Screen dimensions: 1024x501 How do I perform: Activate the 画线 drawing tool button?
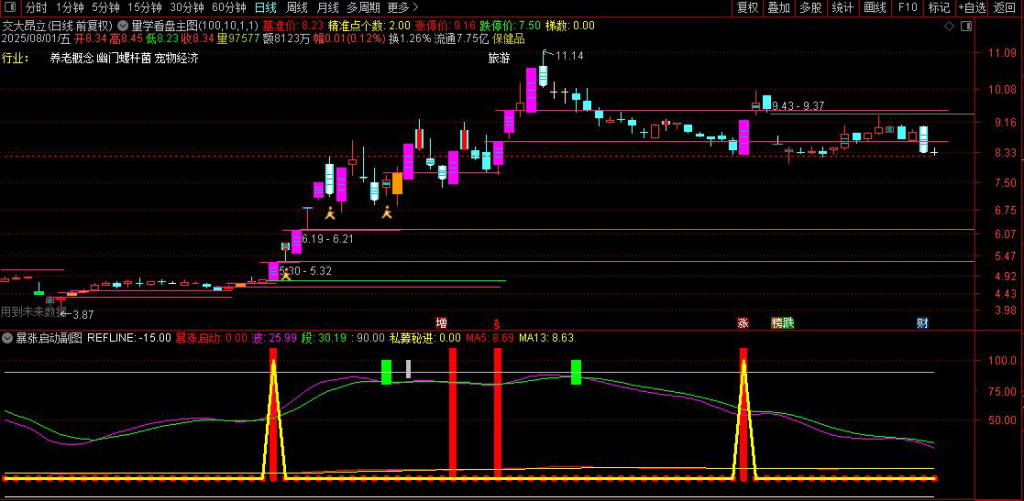tap(875, 7)
